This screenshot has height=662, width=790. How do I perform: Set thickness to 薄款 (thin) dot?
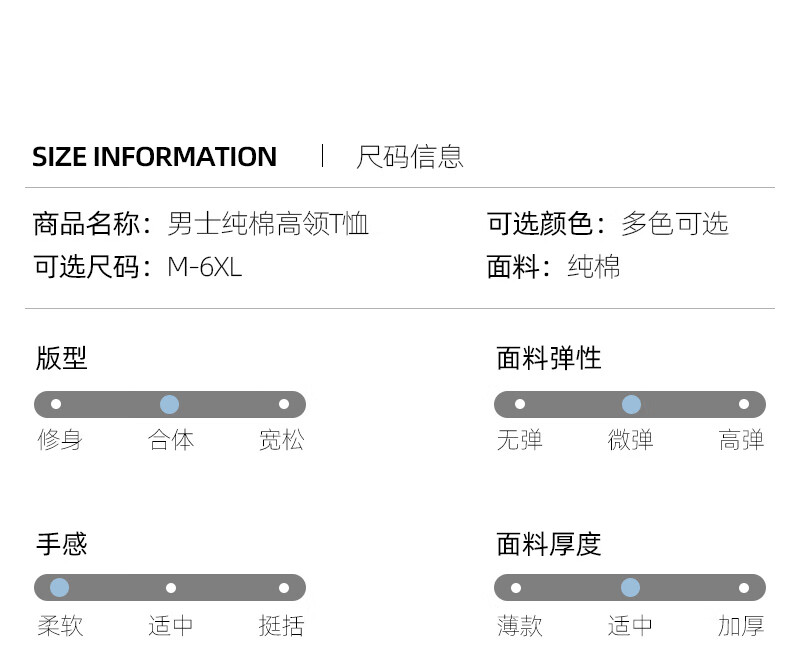pyautogui.click(x=516, y=588)
